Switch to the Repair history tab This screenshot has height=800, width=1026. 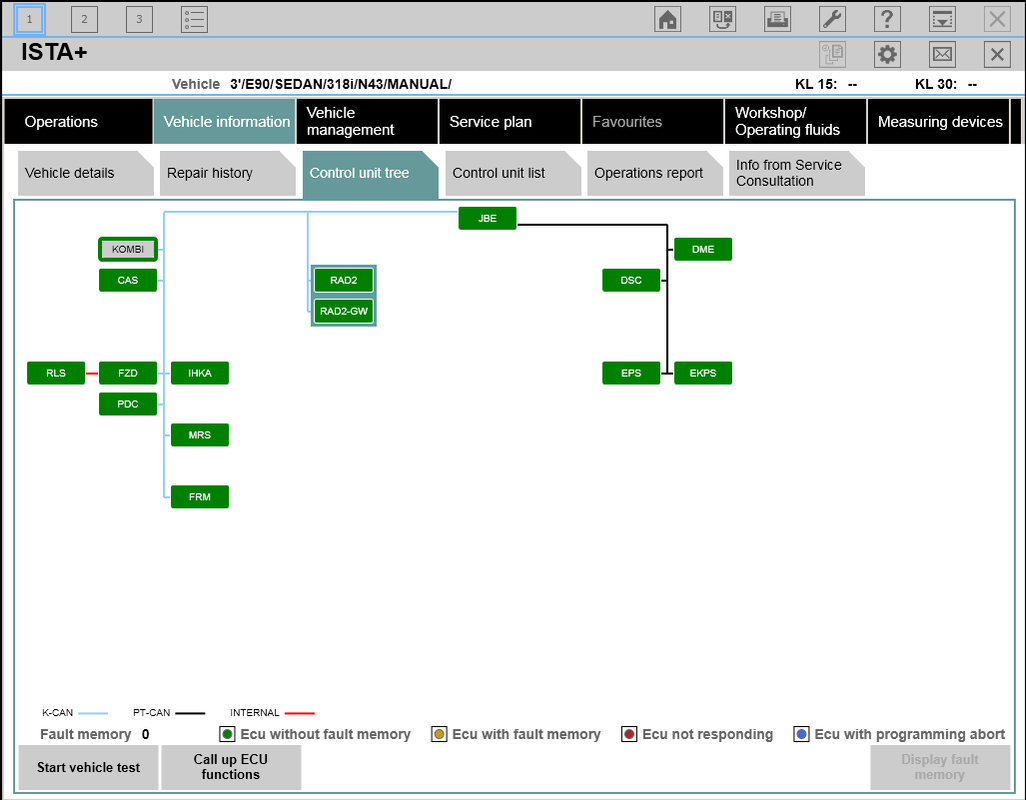[x=228, y=173]
